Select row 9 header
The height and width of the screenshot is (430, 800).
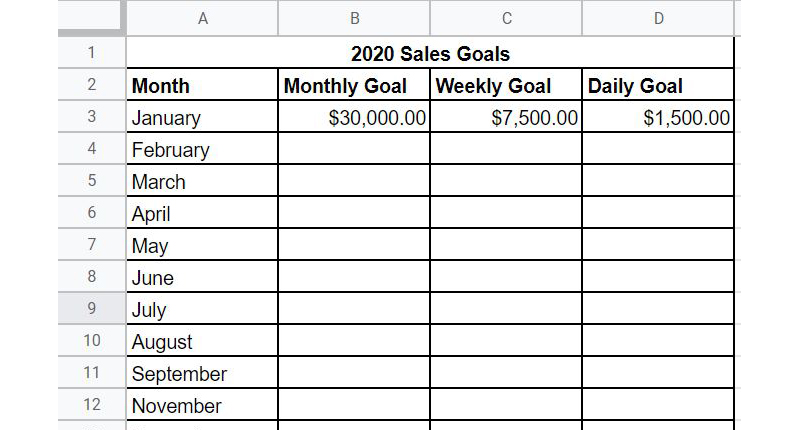[91, 309]
